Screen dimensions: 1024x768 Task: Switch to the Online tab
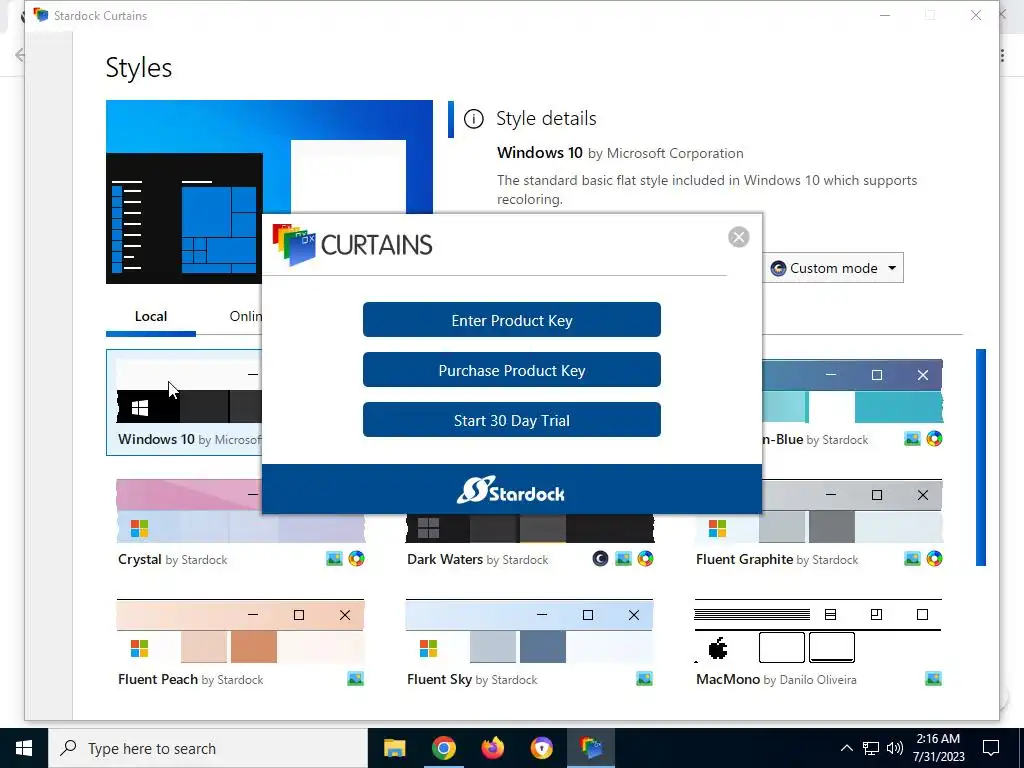246,317
